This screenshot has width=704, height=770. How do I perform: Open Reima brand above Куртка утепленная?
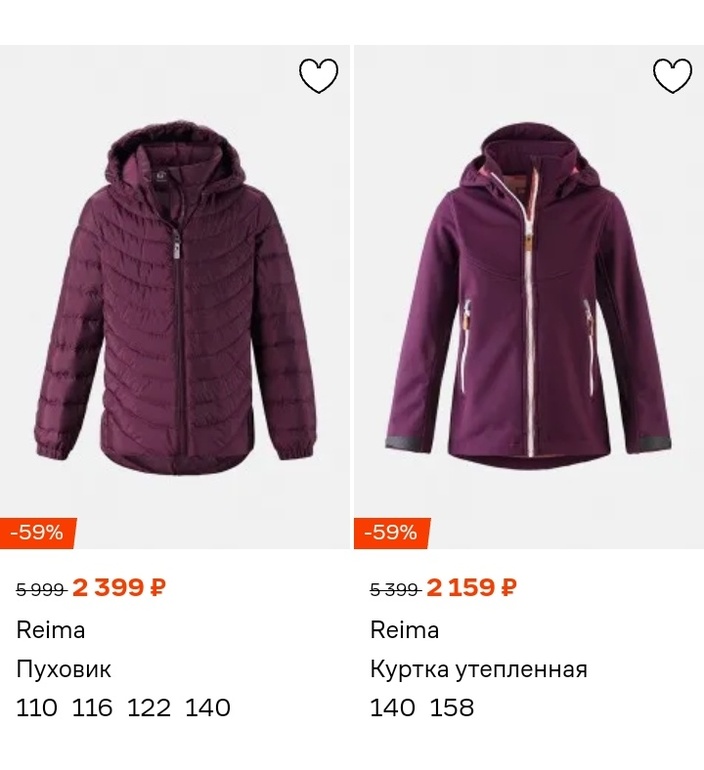(405, 630)
